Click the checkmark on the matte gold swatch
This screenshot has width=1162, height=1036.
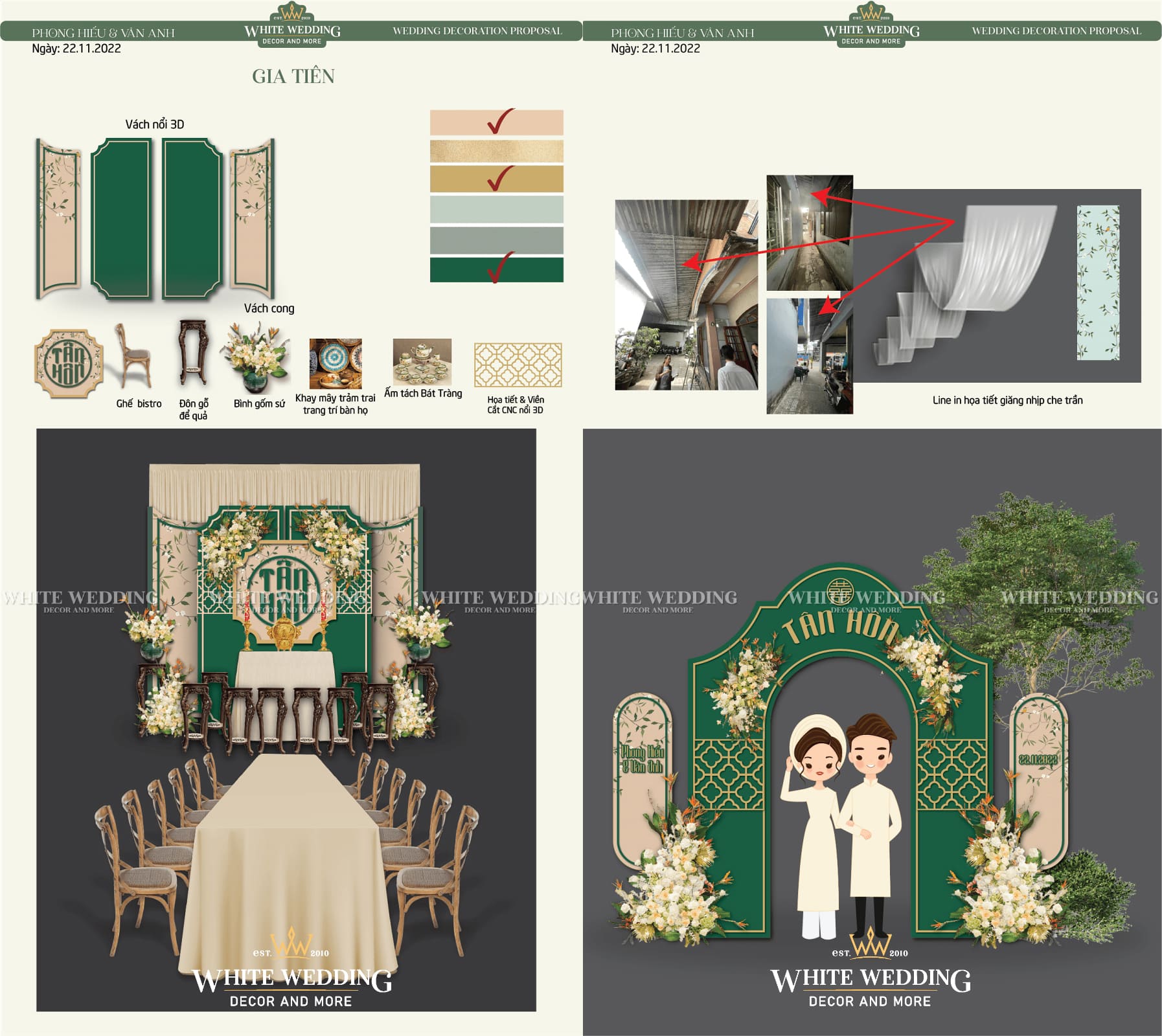pos(500,179)
